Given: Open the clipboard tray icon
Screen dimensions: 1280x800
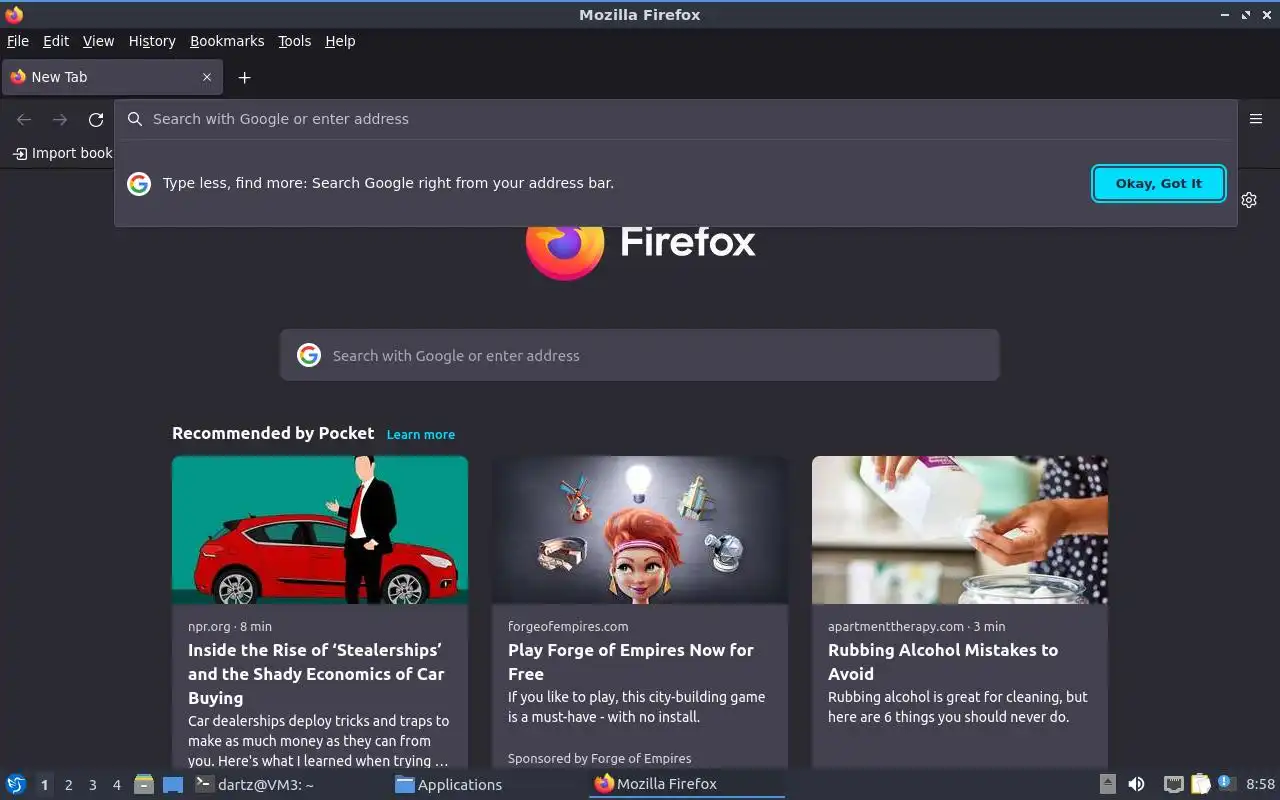Looking at the screenshot, I should click(x=1201, y=784).
